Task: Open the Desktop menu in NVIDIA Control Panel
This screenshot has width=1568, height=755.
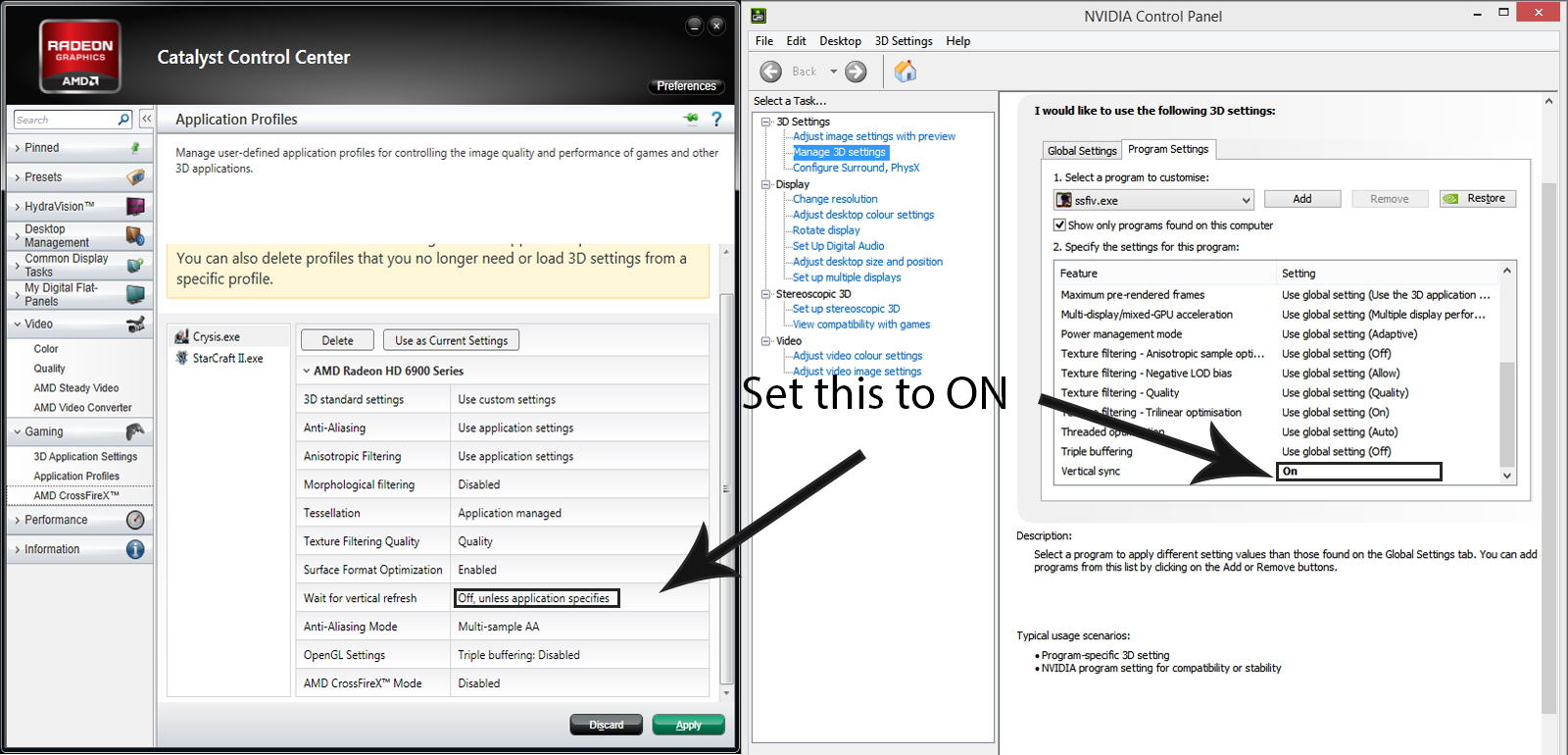Action: 840,41
